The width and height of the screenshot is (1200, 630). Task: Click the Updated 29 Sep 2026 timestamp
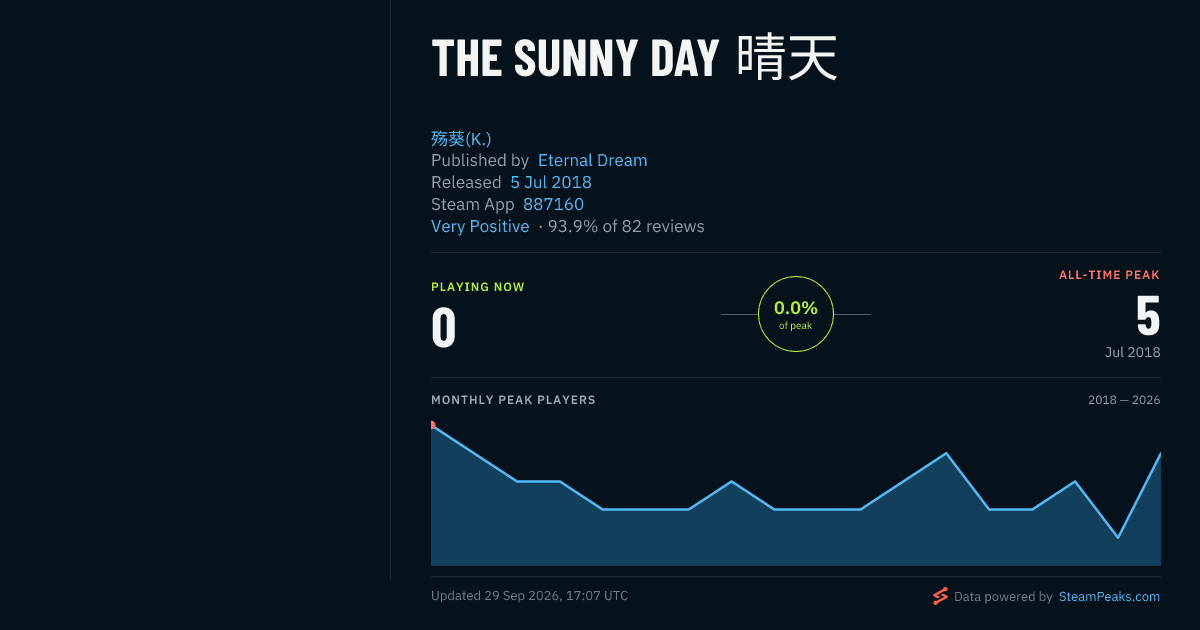pos(530,596)
